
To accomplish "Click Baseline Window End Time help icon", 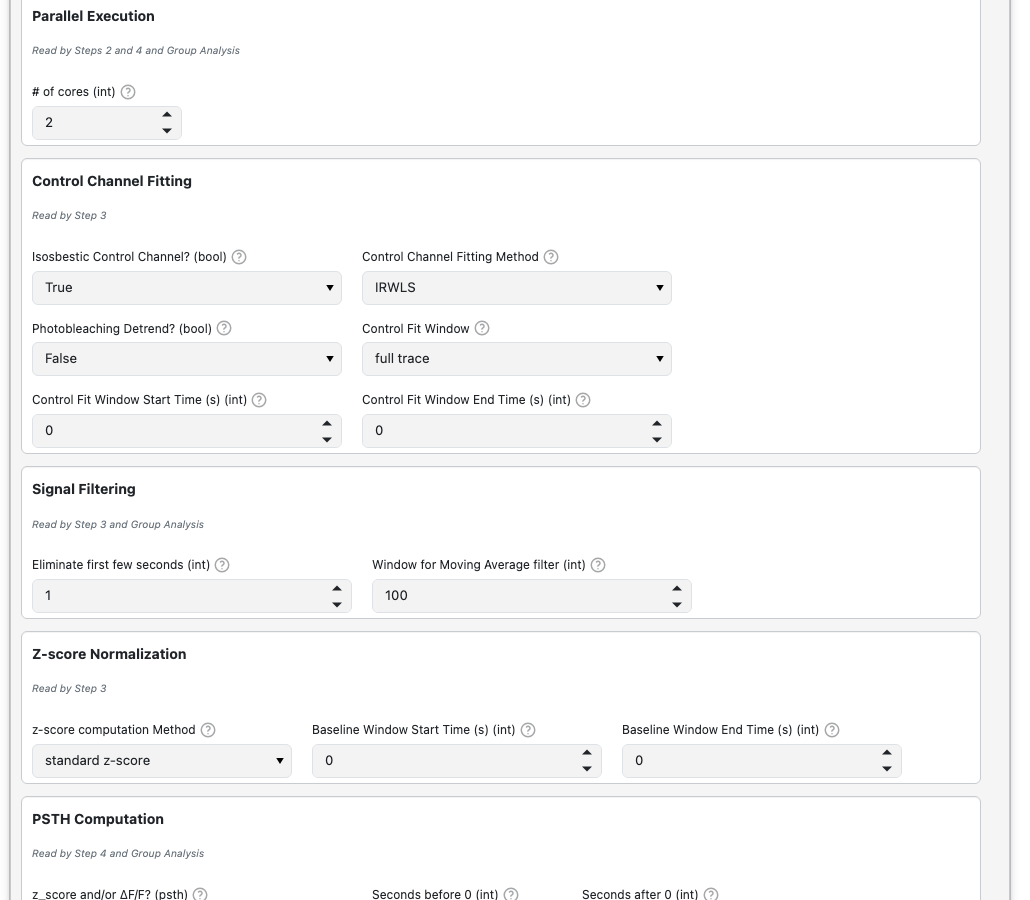I will click(832, 730).
